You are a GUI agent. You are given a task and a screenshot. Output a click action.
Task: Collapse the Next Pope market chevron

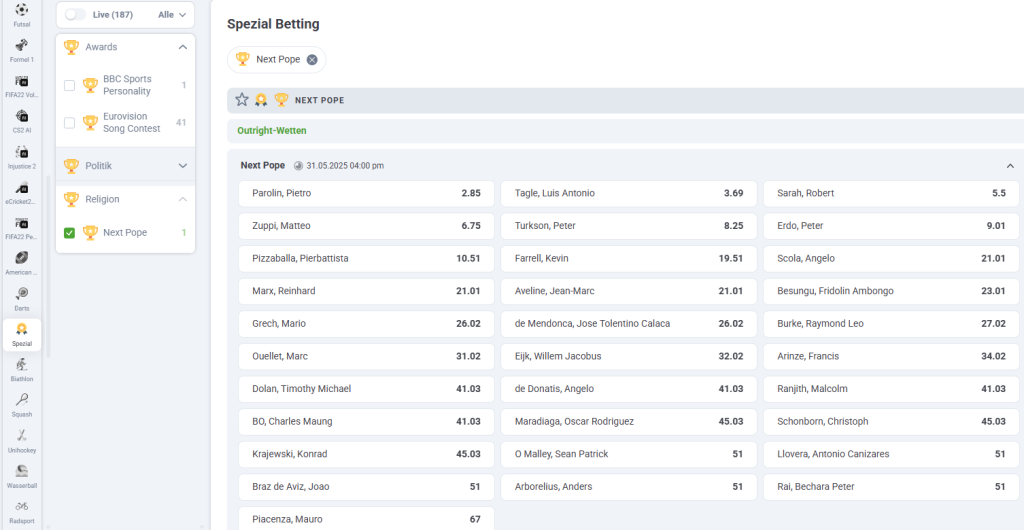1010,166
